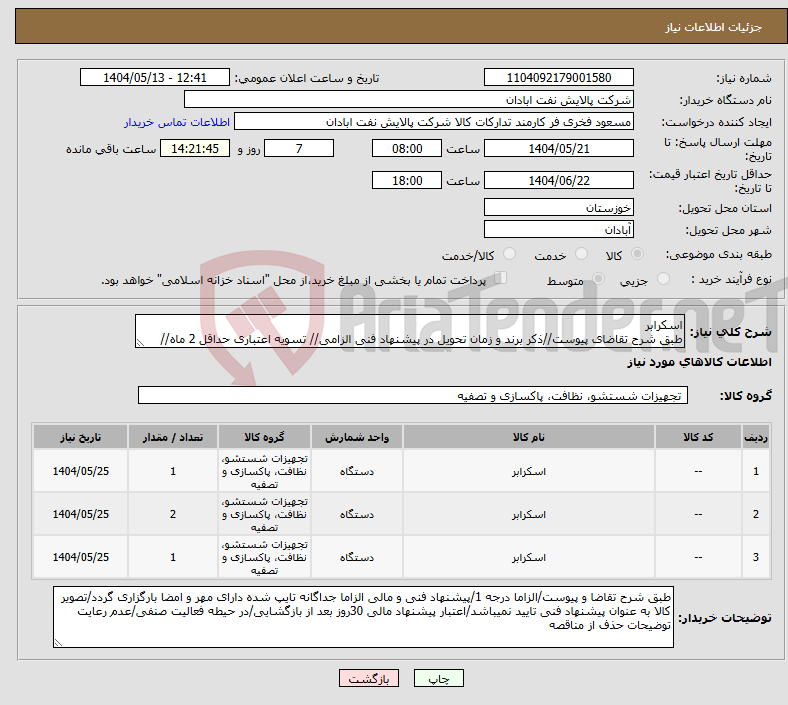Click دستگاه unit in row 1
Screen dimensions: 788x705
(357, 471)
